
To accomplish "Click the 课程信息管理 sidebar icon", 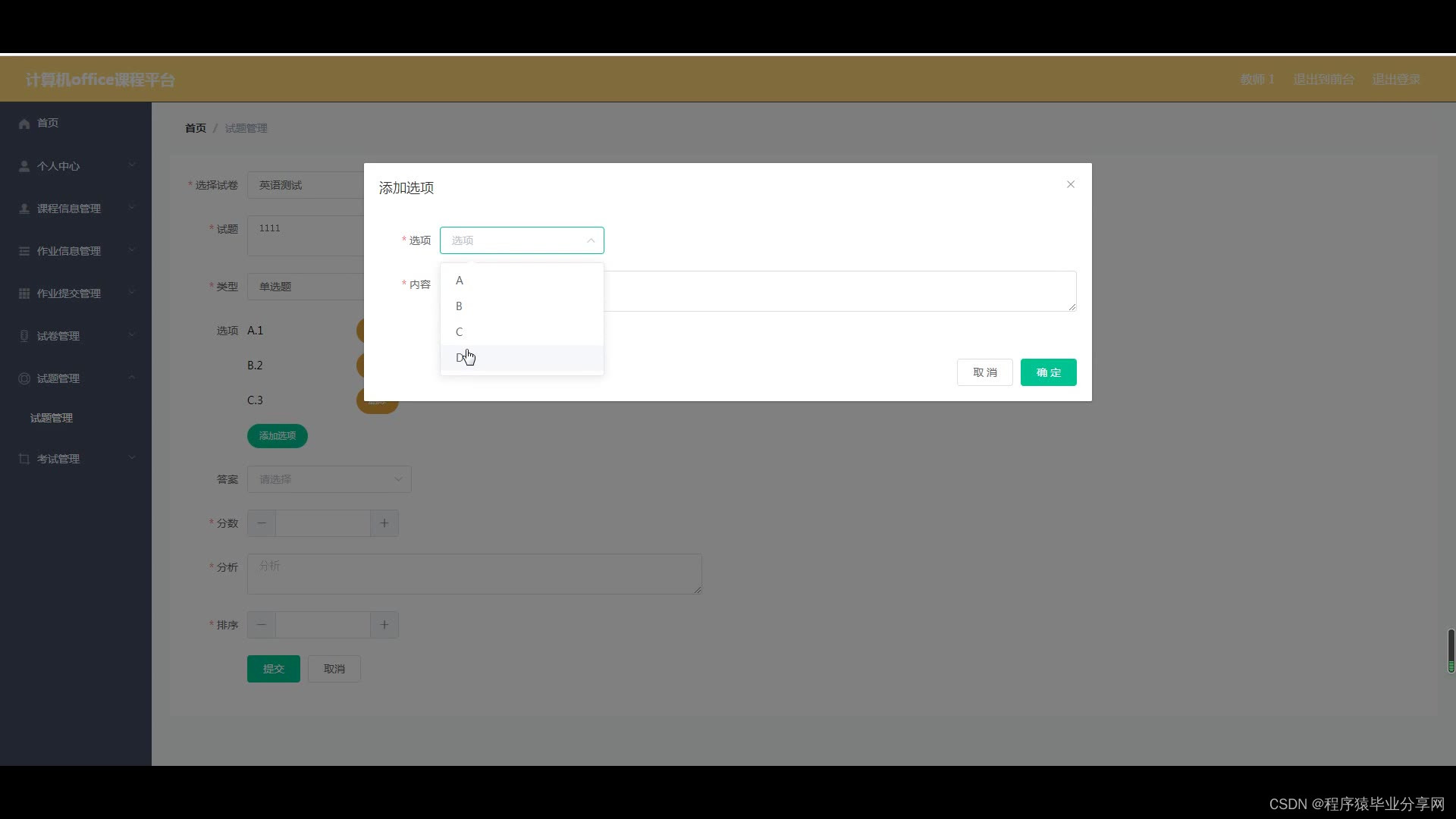I will pos(24,209).
